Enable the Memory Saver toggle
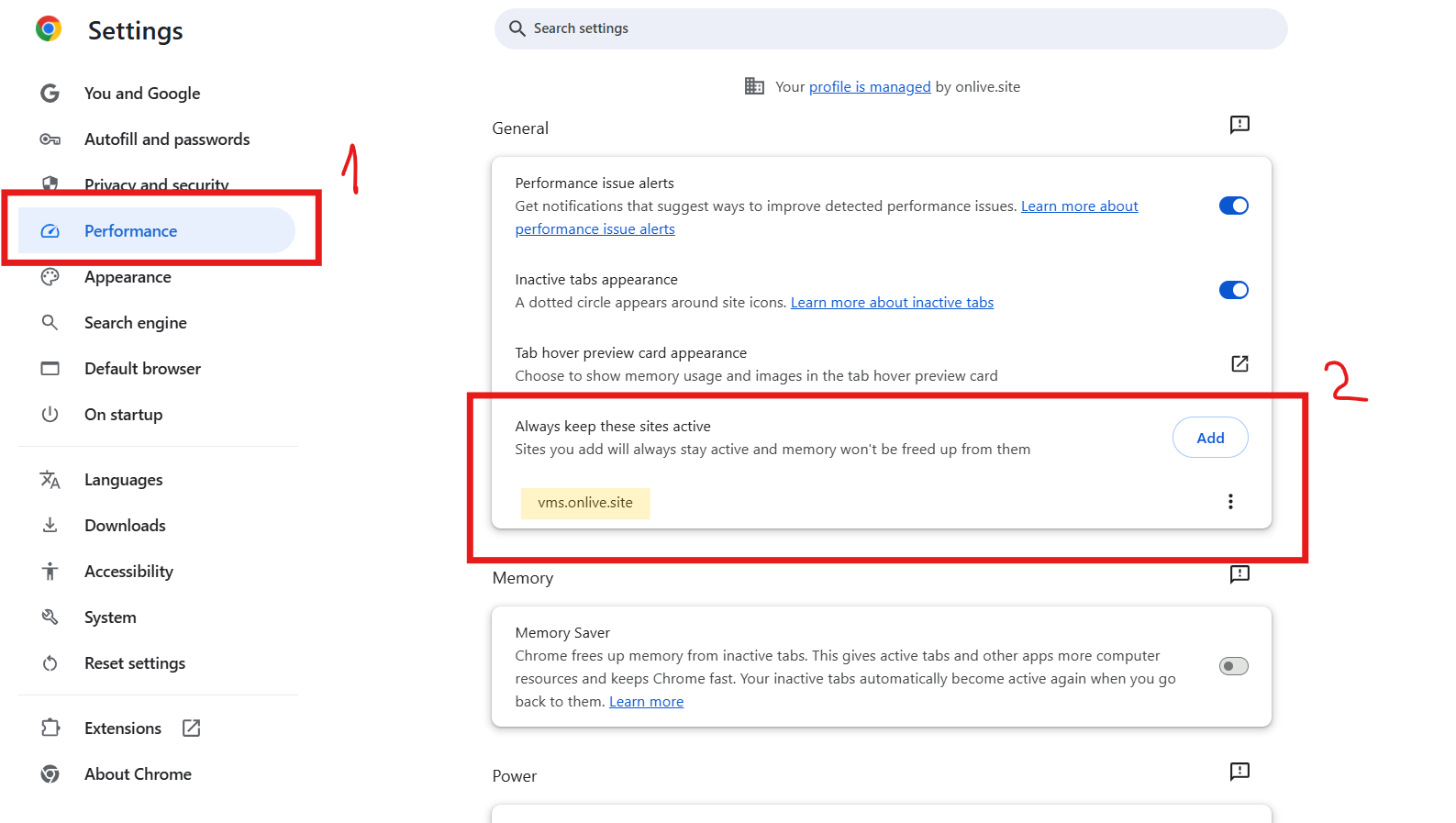 point(1233,666)
